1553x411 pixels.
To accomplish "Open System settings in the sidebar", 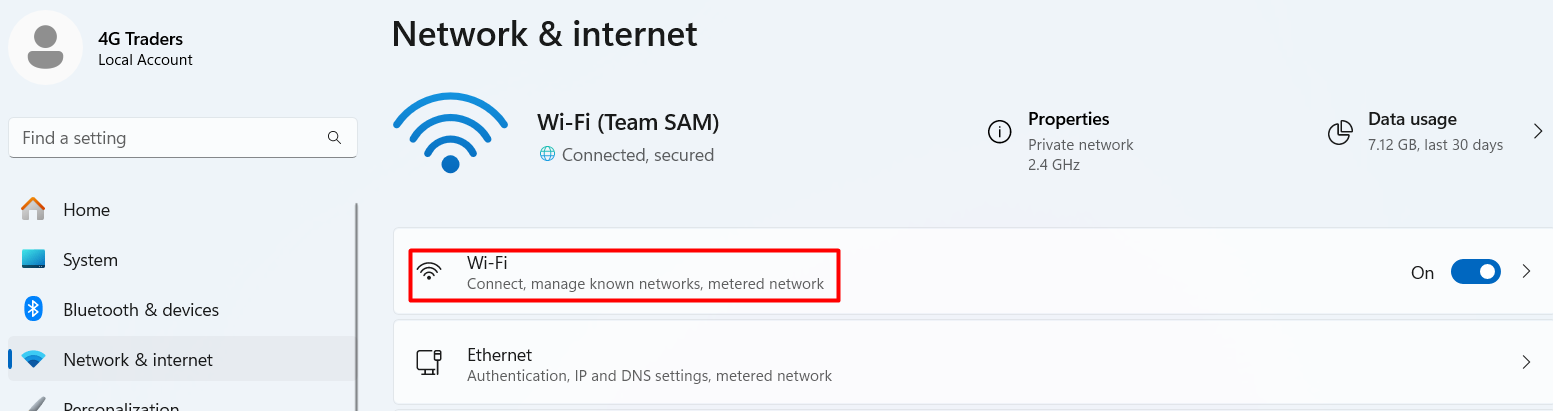I will coord(90,260).
